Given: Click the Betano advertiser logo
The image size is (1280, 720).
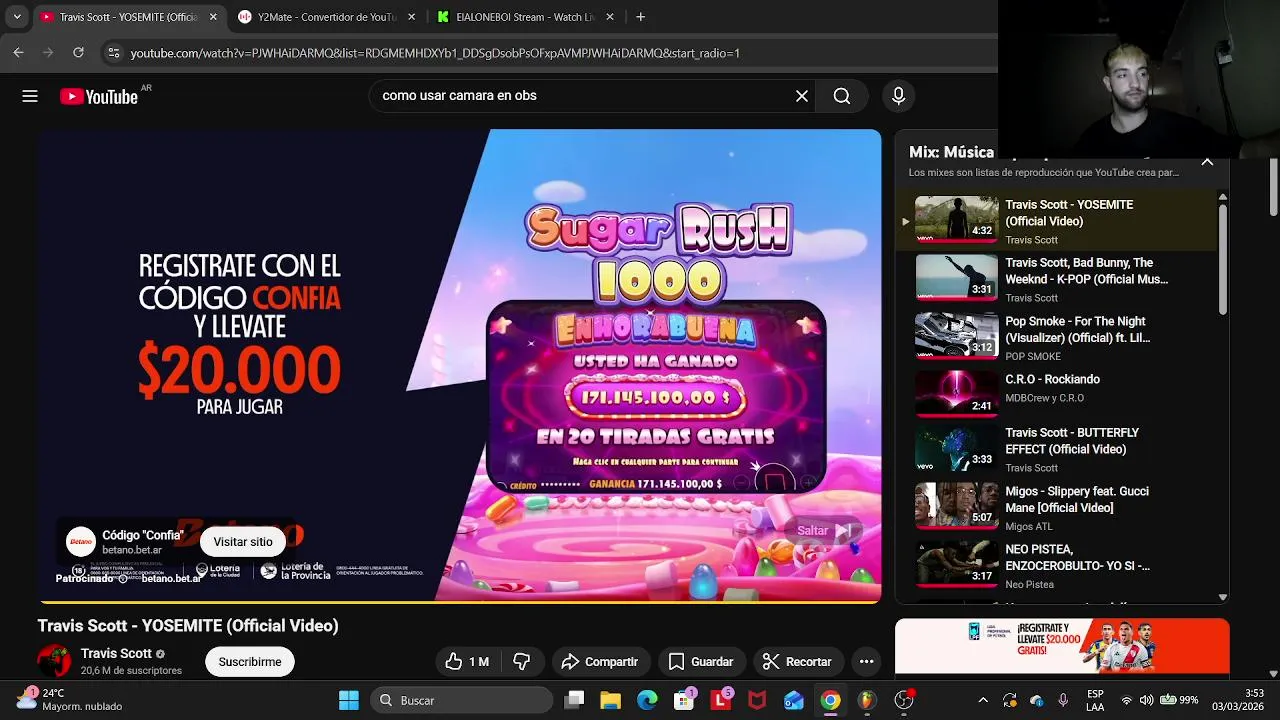Looking at the screenshot, I should click(x=81, y=542).
